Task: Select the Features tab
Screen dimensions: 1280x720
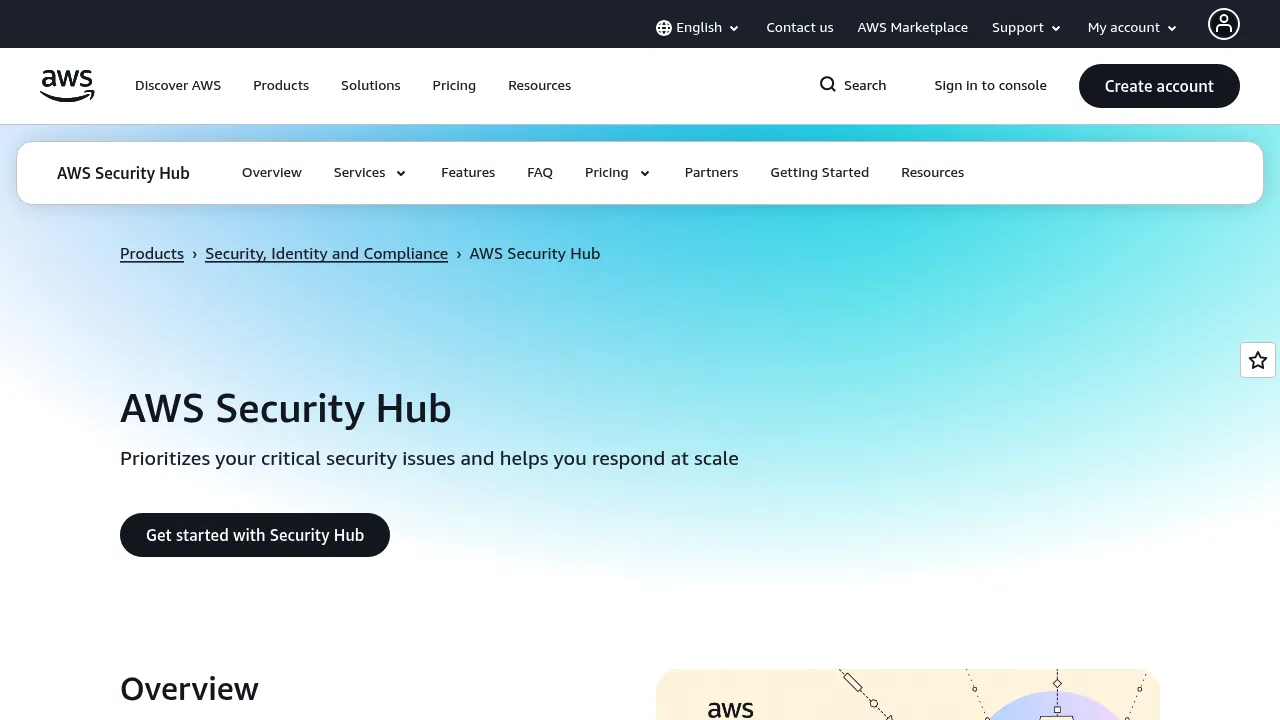Action: coord(468,173)
